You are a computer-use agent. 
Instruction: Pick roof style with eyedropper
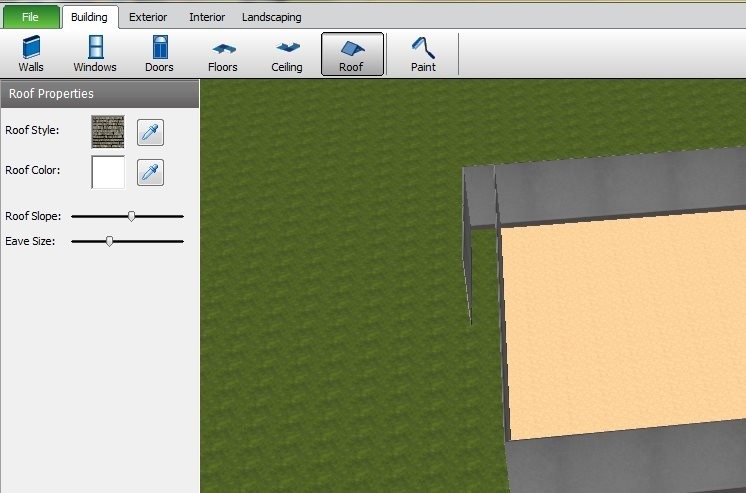pyautogui.click(x=150, y=132)
